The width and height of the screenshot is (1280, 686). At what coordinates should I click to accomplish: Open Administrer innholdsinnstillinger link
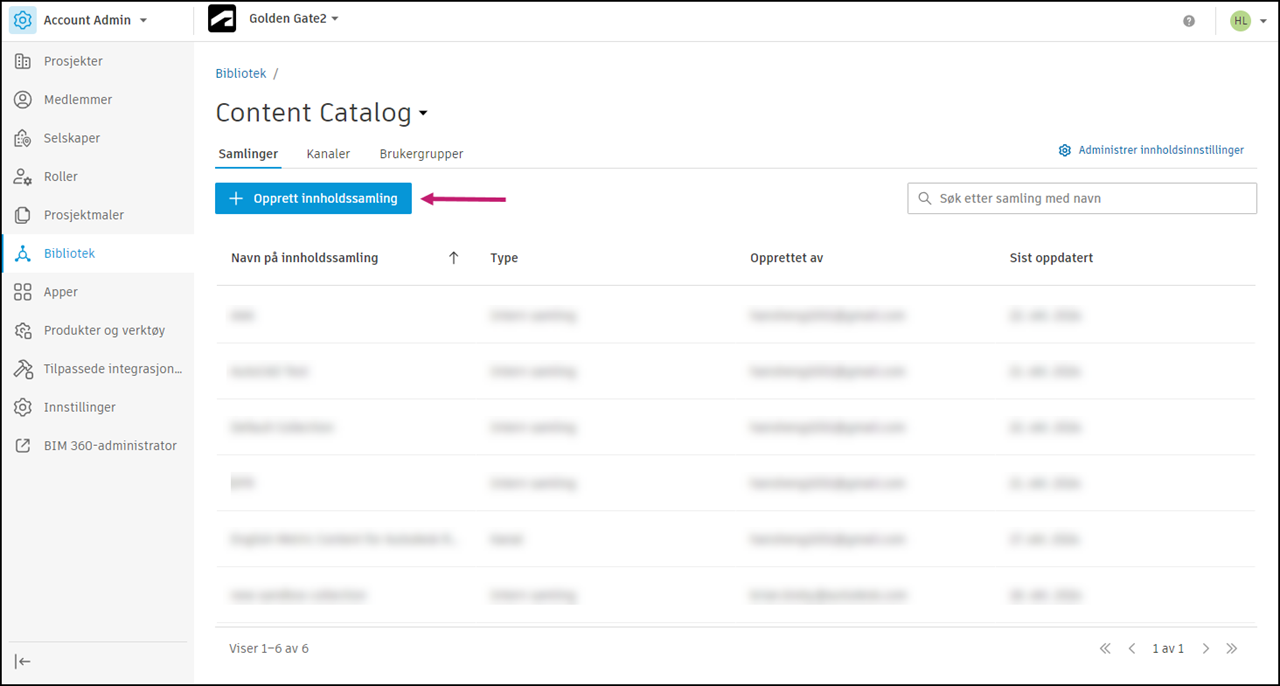click(x=1151, y=150)
